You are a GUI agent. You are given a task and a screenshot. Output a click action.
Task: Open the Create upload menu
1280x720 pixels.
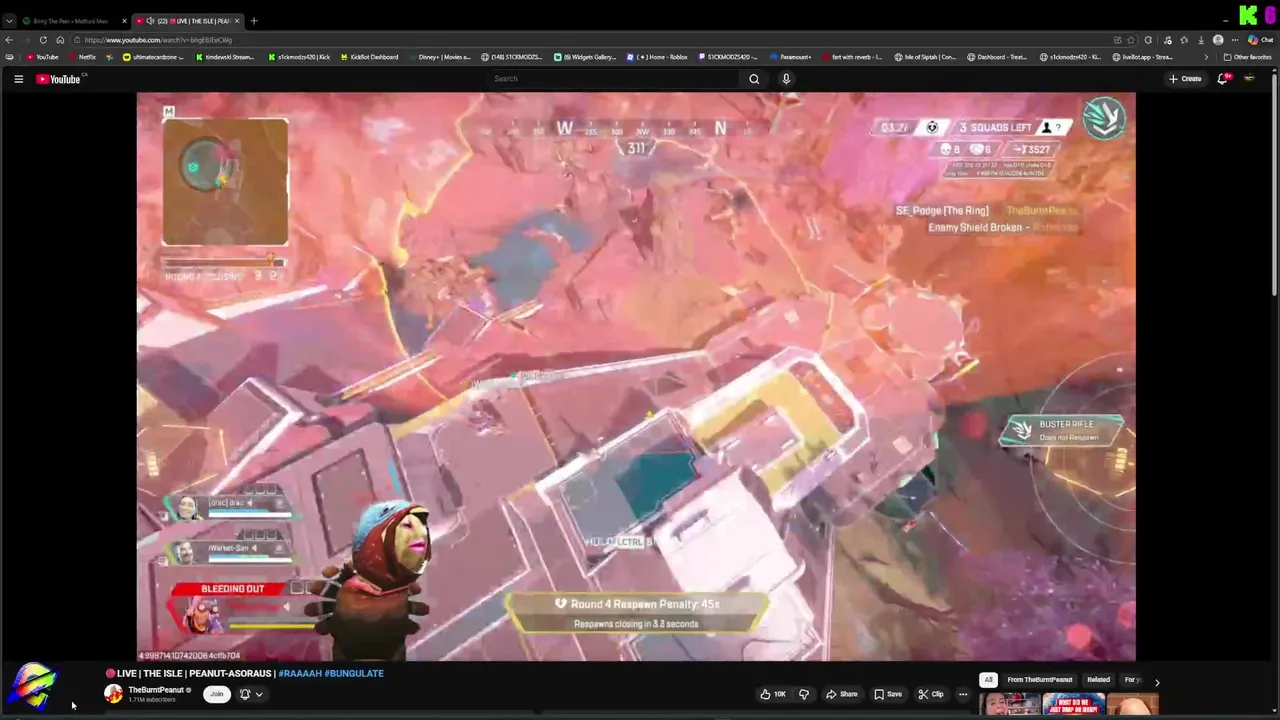click(x=1185, y=79)
